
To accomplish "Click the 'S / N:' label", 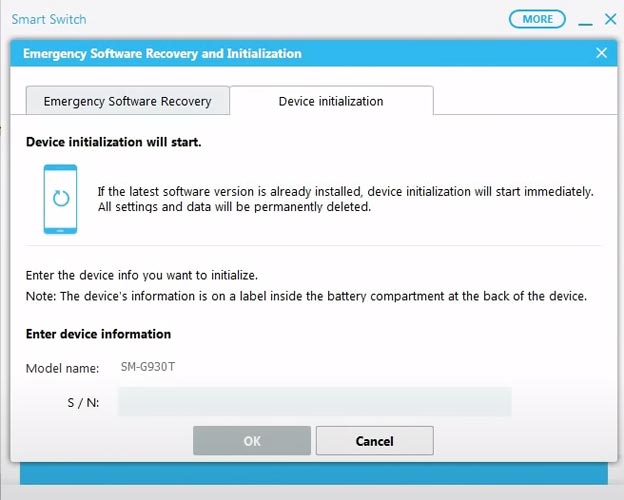I will (x=83, y=402).
